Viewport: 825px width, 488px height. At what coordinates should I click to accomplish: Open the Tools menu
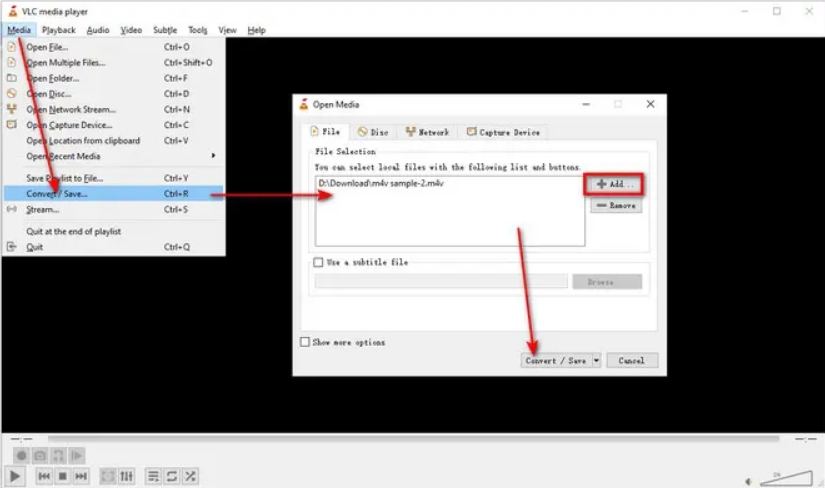pyautogui.click(x=197, y=30)
